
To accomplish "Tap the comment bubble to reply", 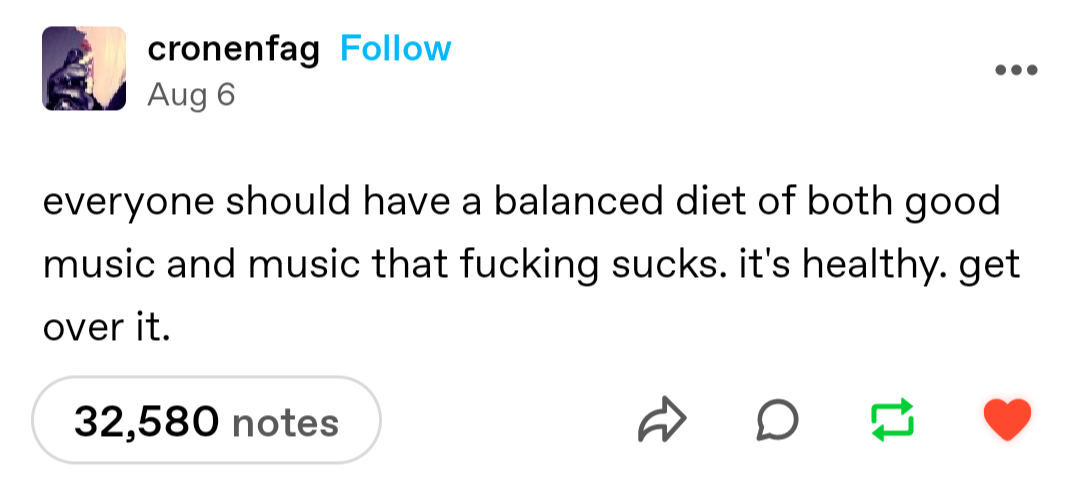I will 775,421.
